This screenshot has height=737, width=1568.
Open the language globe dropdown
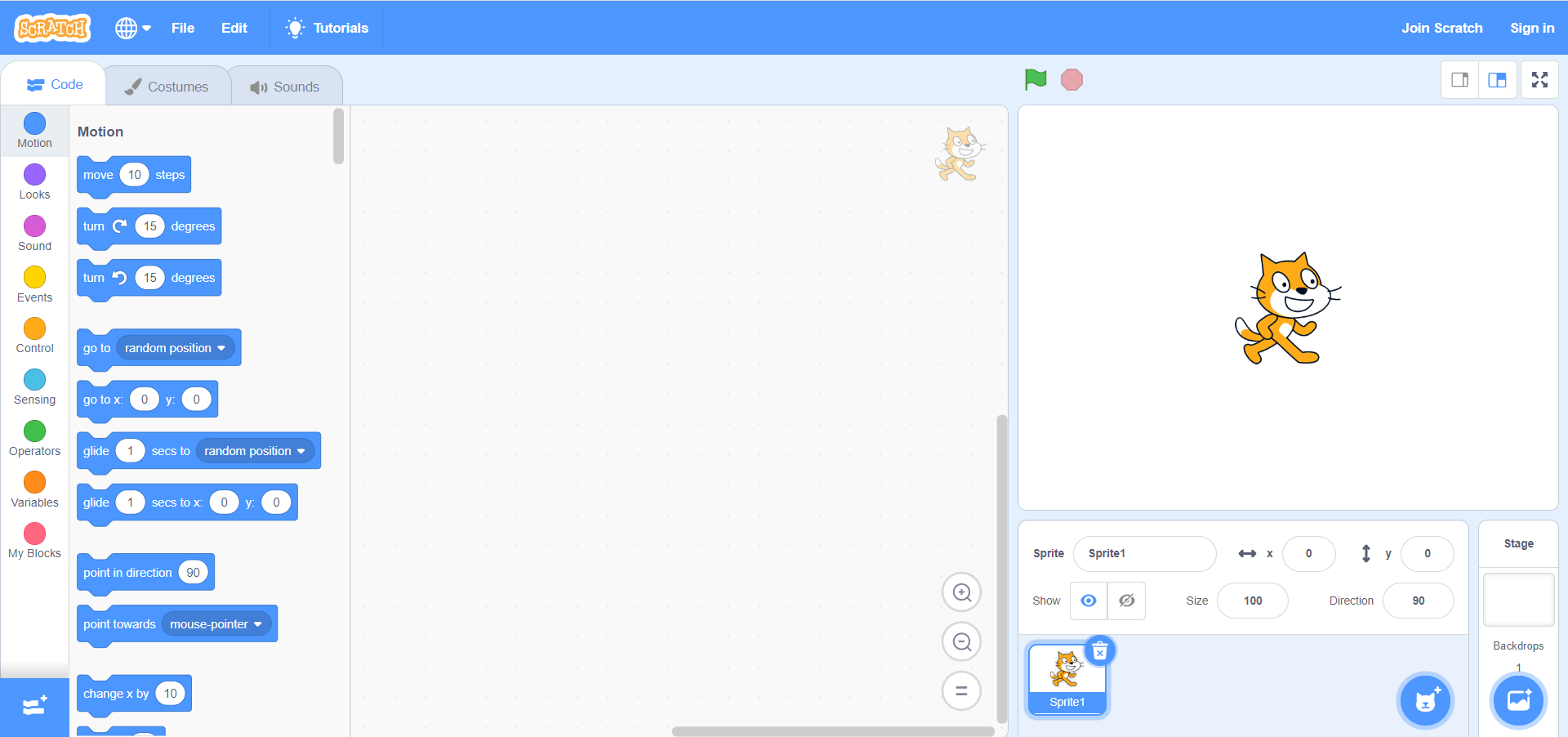133,28
